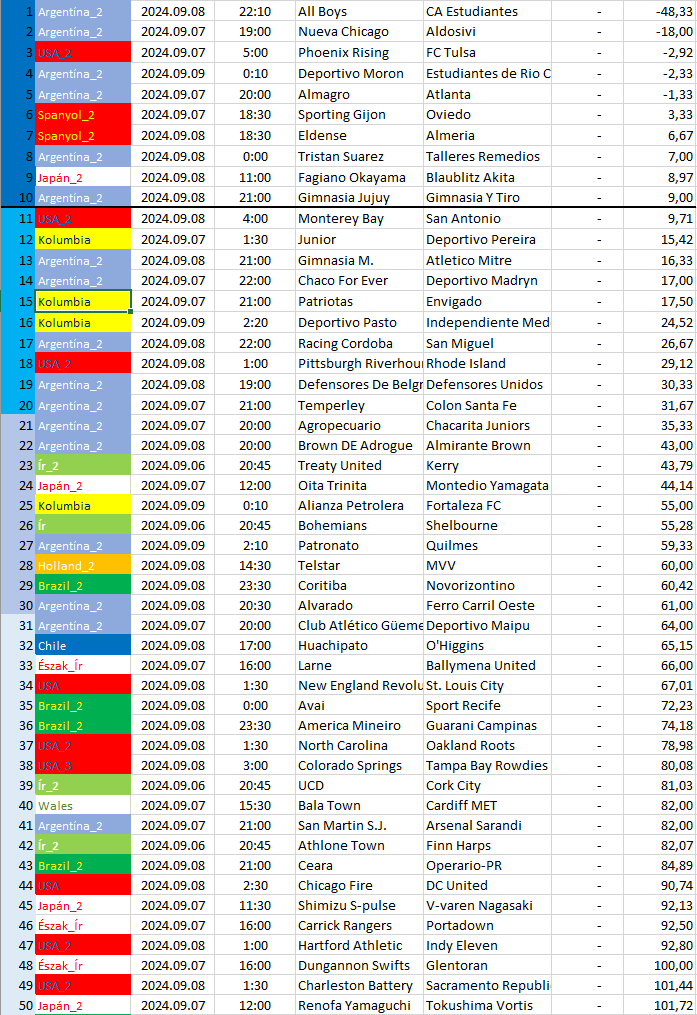Click the "100,00" value cell
This screenshot has height=1015, width=697.
point(660,965)
